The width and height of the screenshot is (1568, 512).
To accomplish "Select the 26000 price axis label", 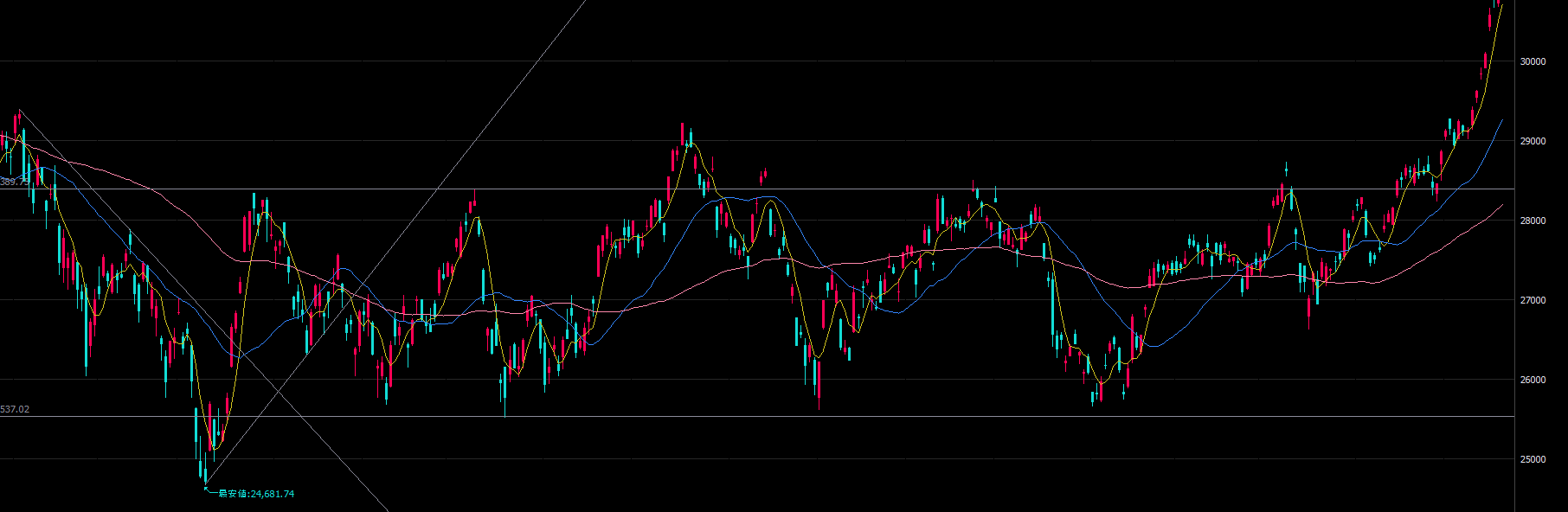I will click(x=1533, y=380).
